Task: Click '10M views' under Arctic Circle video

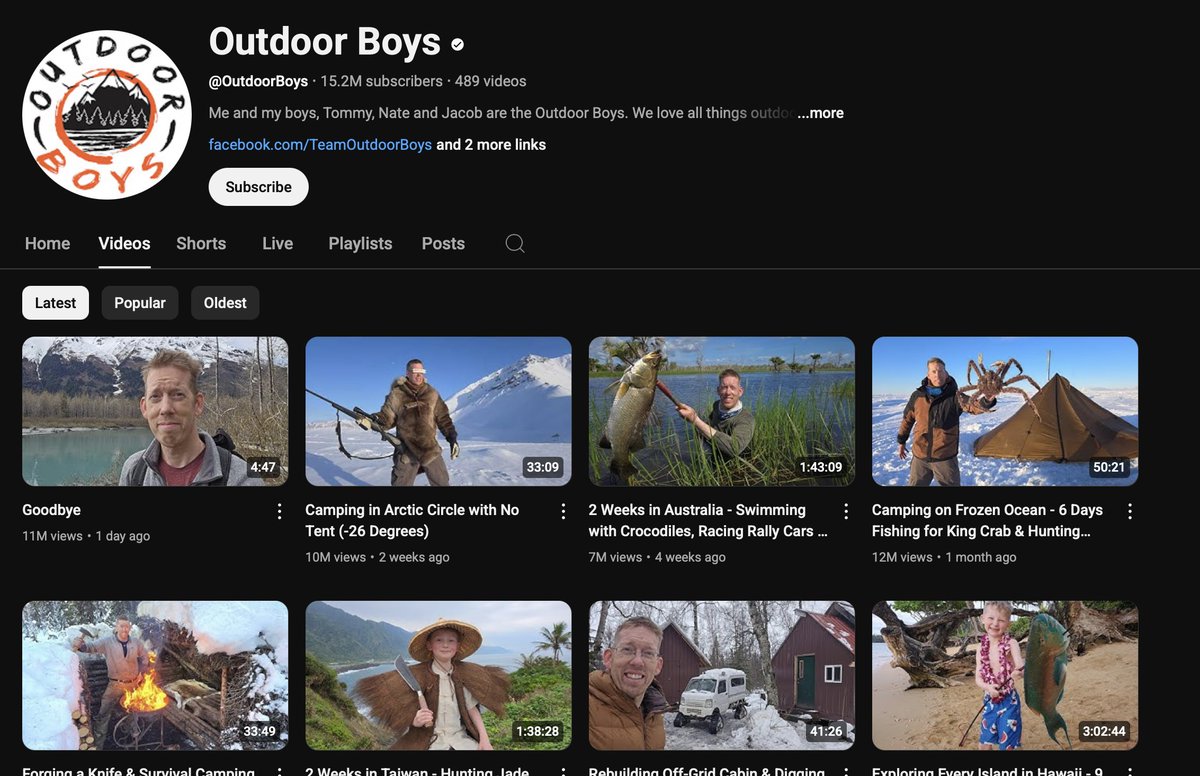Action: [335, 557]
